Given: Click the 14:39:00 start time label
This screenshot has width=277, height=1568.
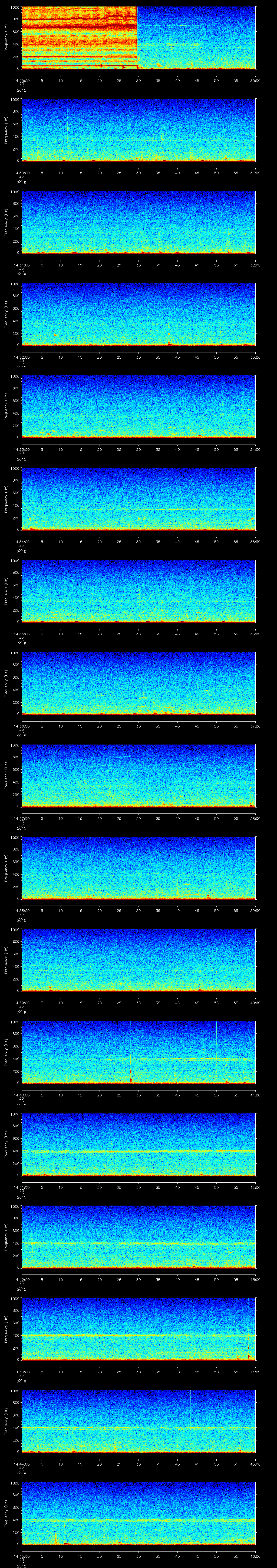Looking at the screenshot, I should coord(21,1003).
